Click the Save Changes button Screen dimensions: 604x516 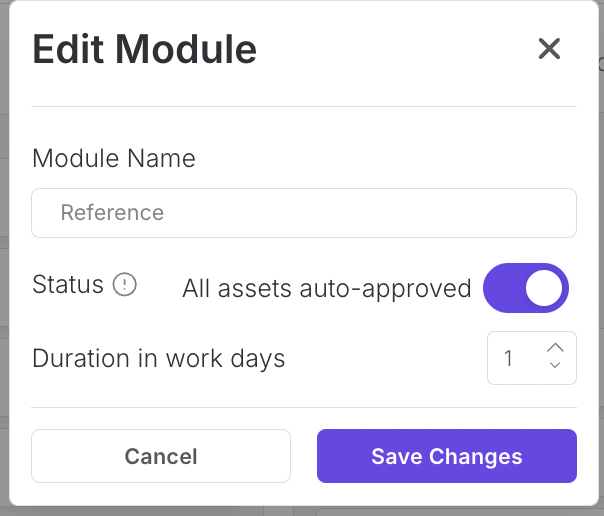pyautogui.click(x=446, y=456)
